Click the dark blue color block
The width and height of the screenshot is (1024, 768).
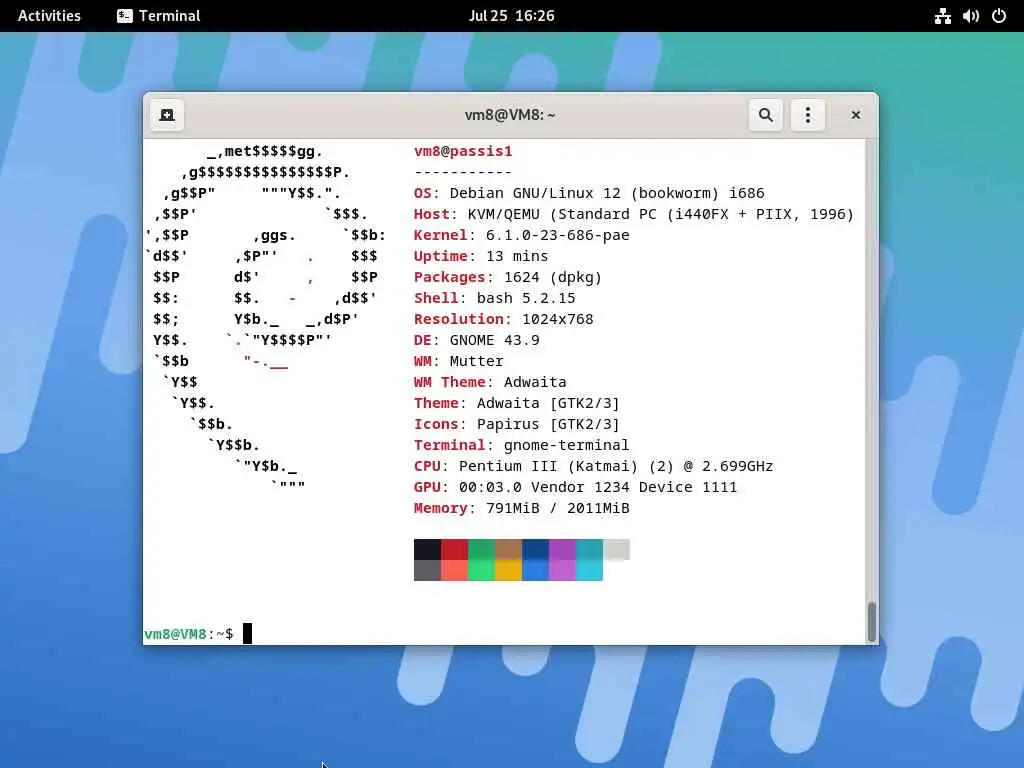pos(535,549)
